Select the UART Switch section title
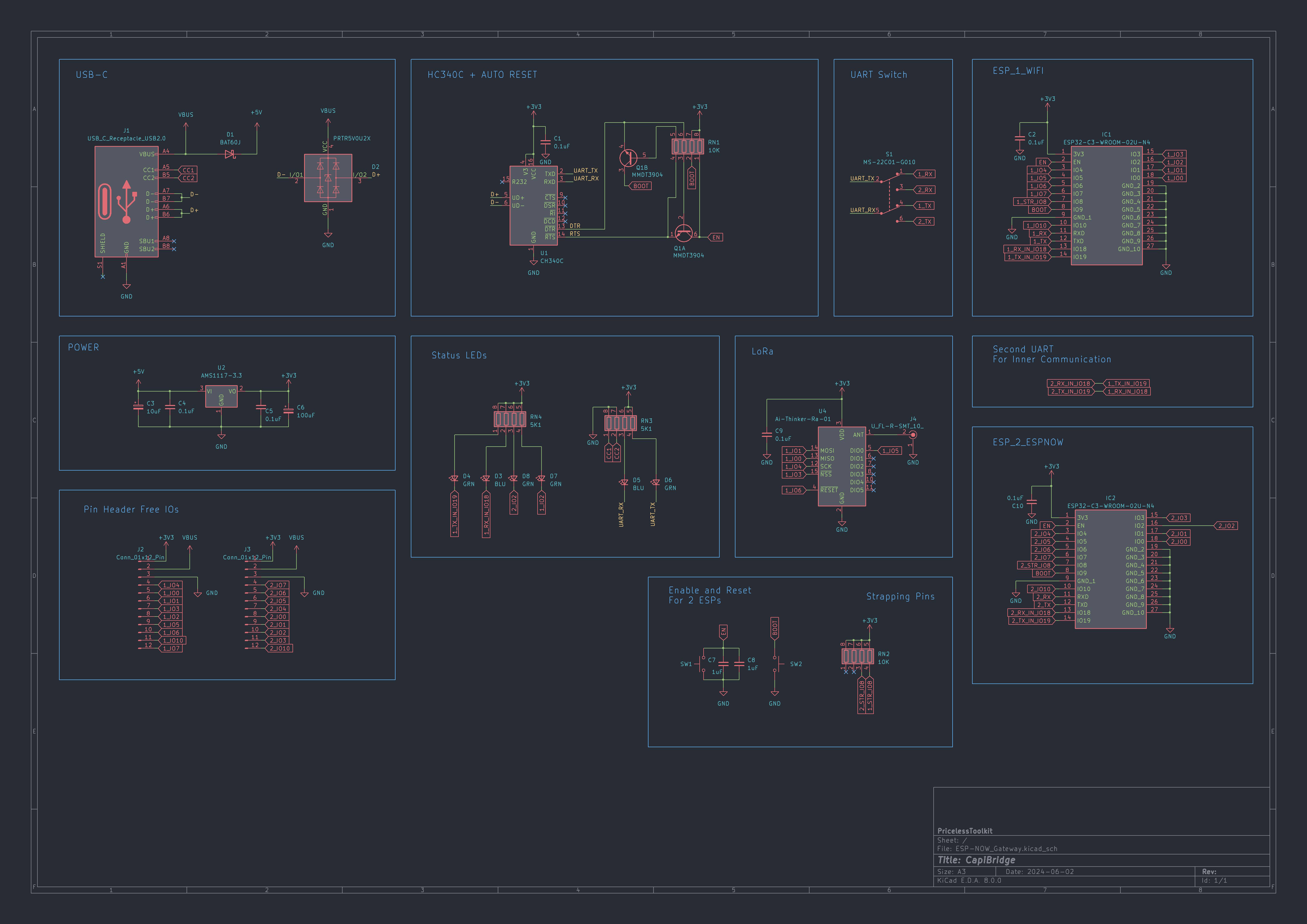This screenshot has width=1307, height=924. coord(878,75)
